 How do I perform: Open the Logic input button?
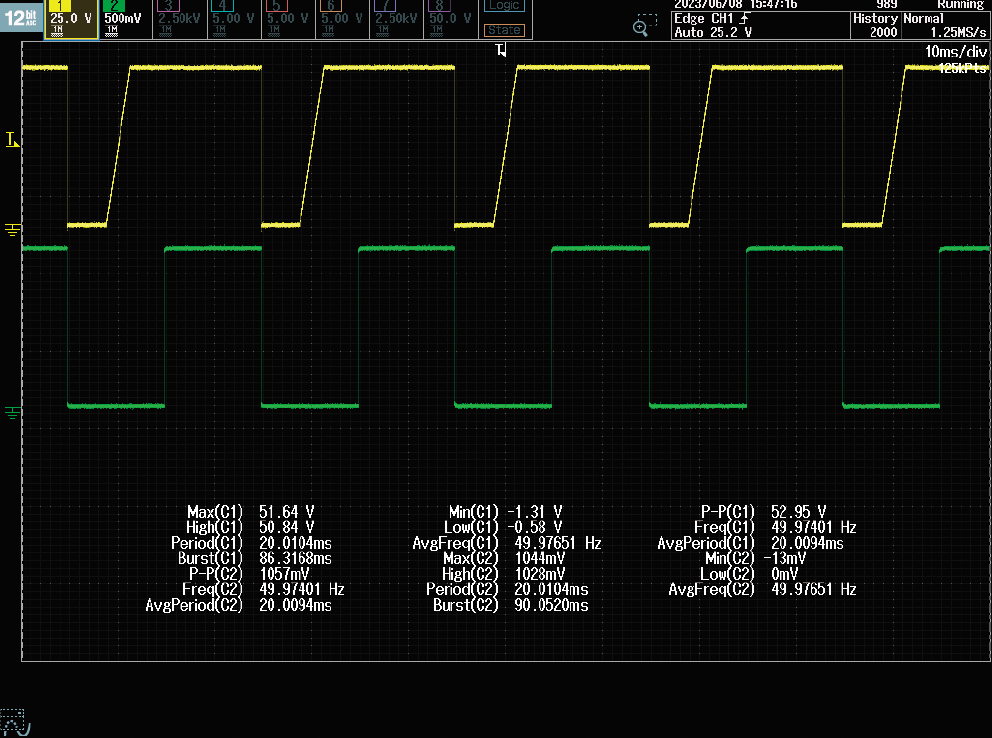[504, 6]
